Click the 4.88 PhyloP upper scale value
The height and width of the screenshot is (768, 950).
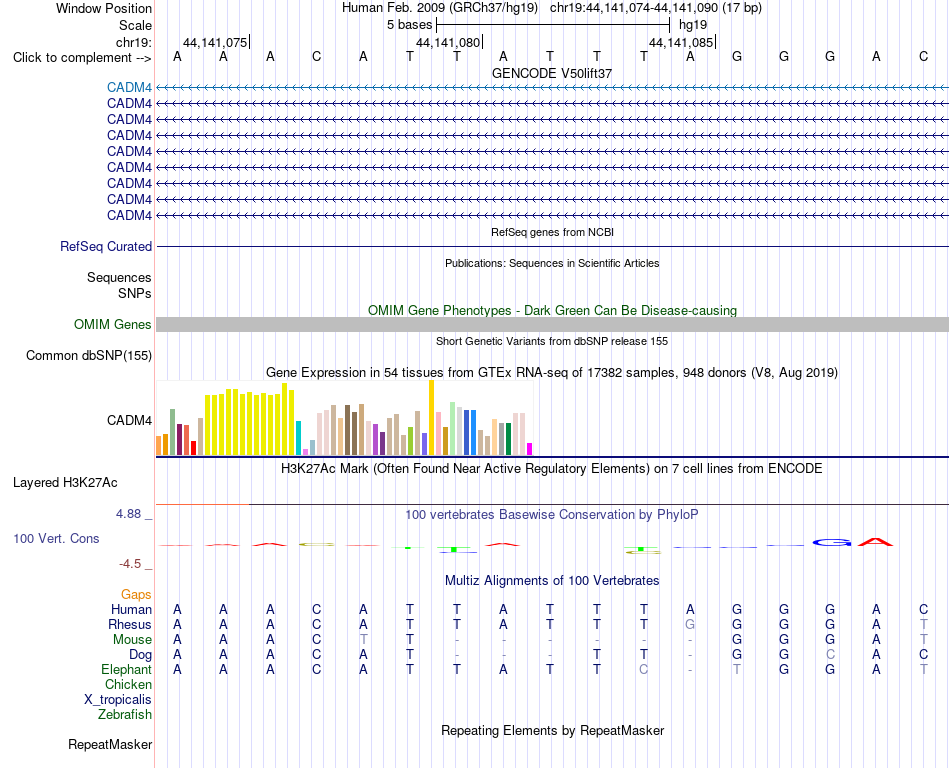(128, 514)
